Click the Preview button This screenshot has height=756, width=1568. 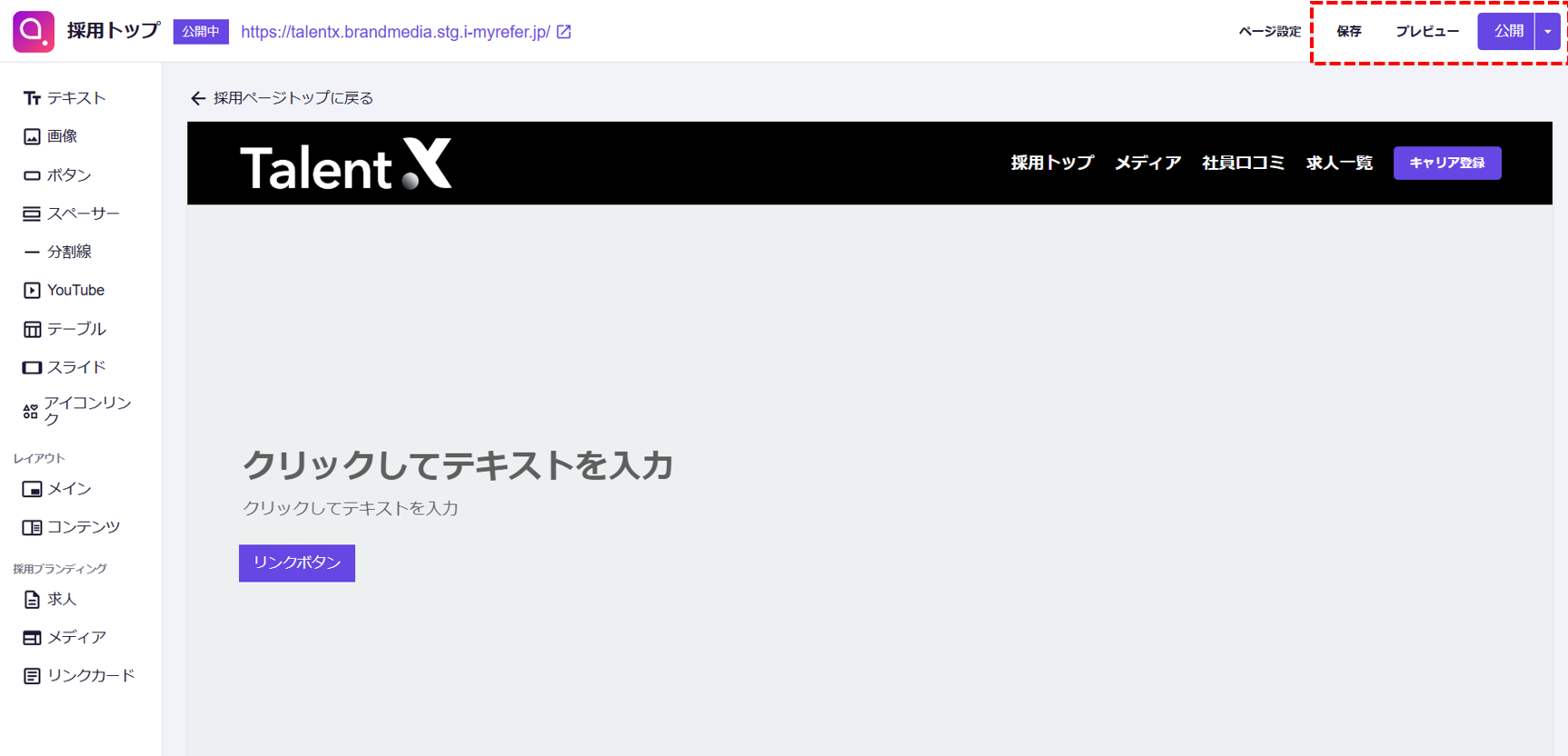(x=1426, y=32)
